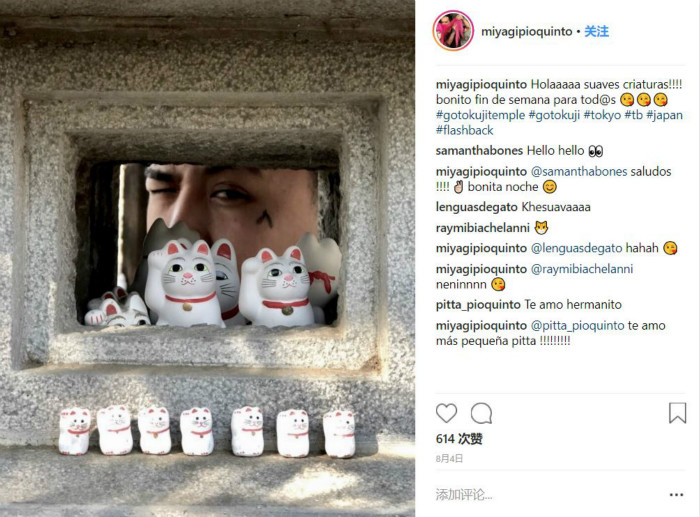Visit pitta_pioquinto commenter profile
This screenshot has width=700, height=517.
tap(478, 304)
